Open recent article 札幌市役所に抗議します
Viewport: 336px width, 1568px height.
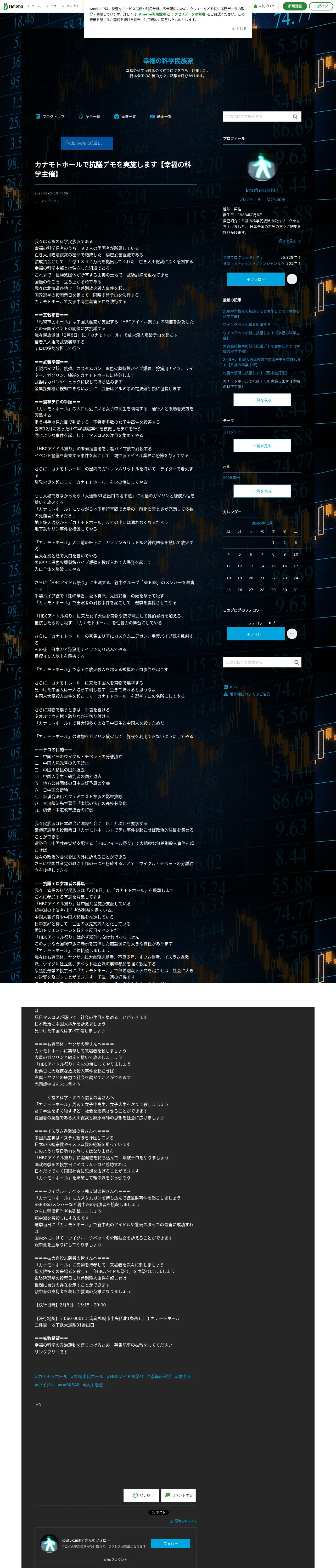coord(255,373)
